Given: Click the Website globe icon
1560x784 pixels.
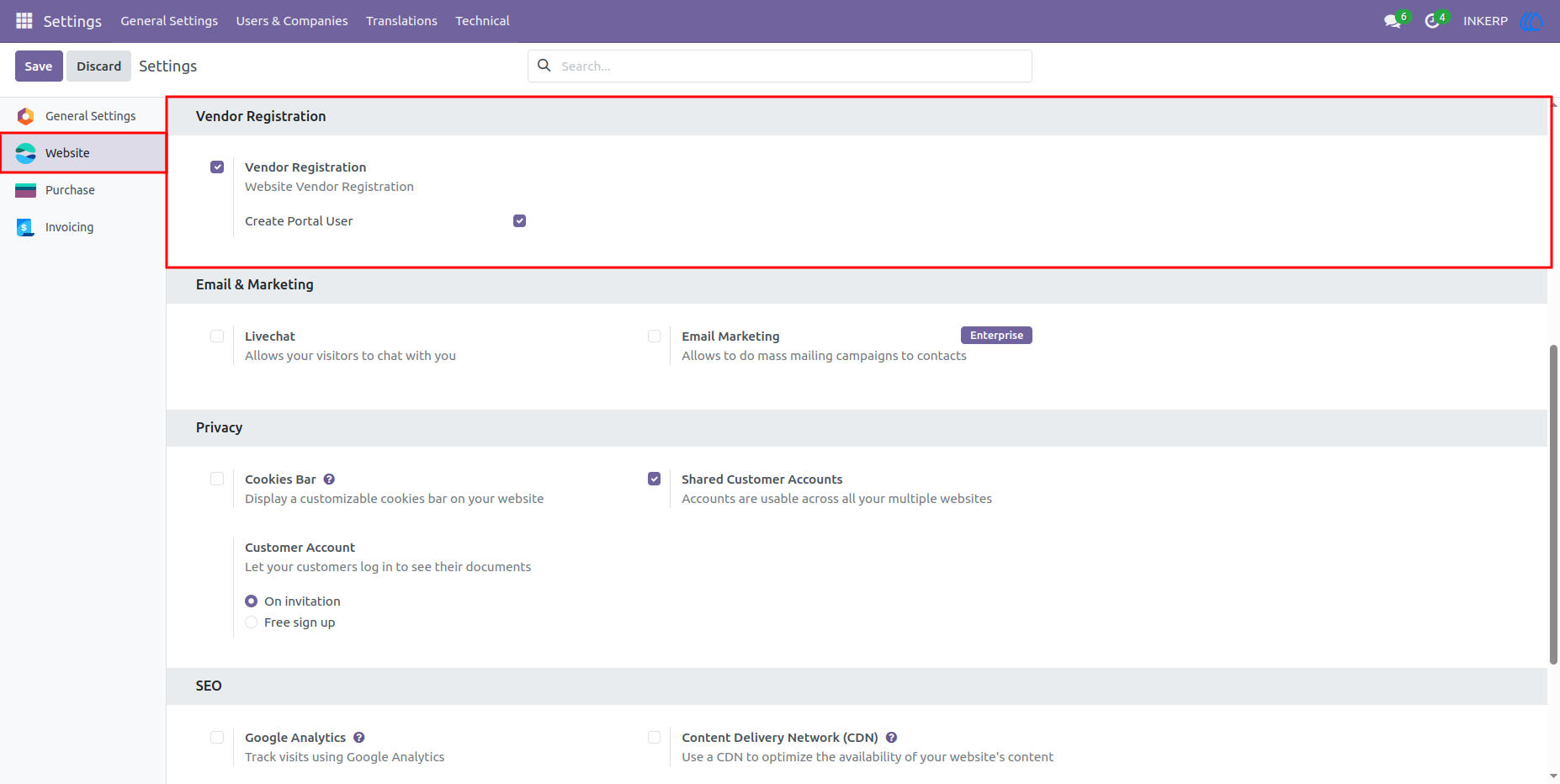Looking at the screenshot, I should point(26,153).
